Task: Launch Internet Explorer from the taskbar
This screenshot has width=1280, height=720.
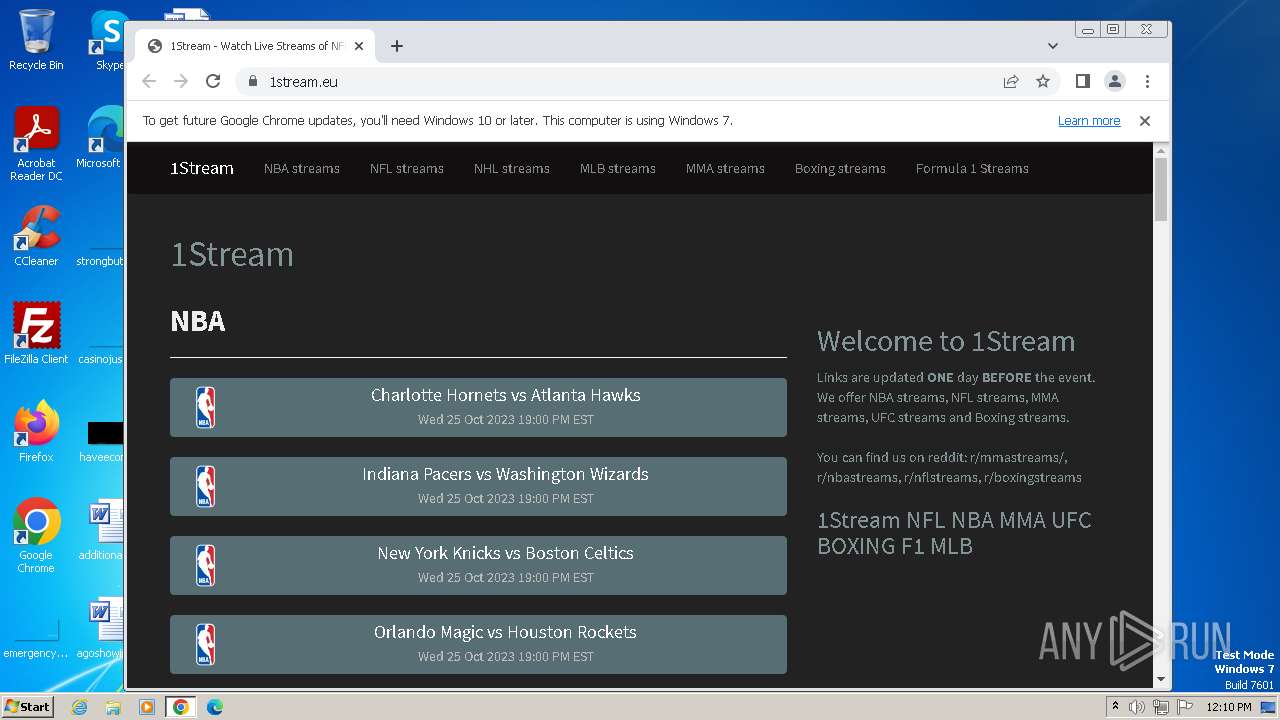Action: [x=79, y=707]
